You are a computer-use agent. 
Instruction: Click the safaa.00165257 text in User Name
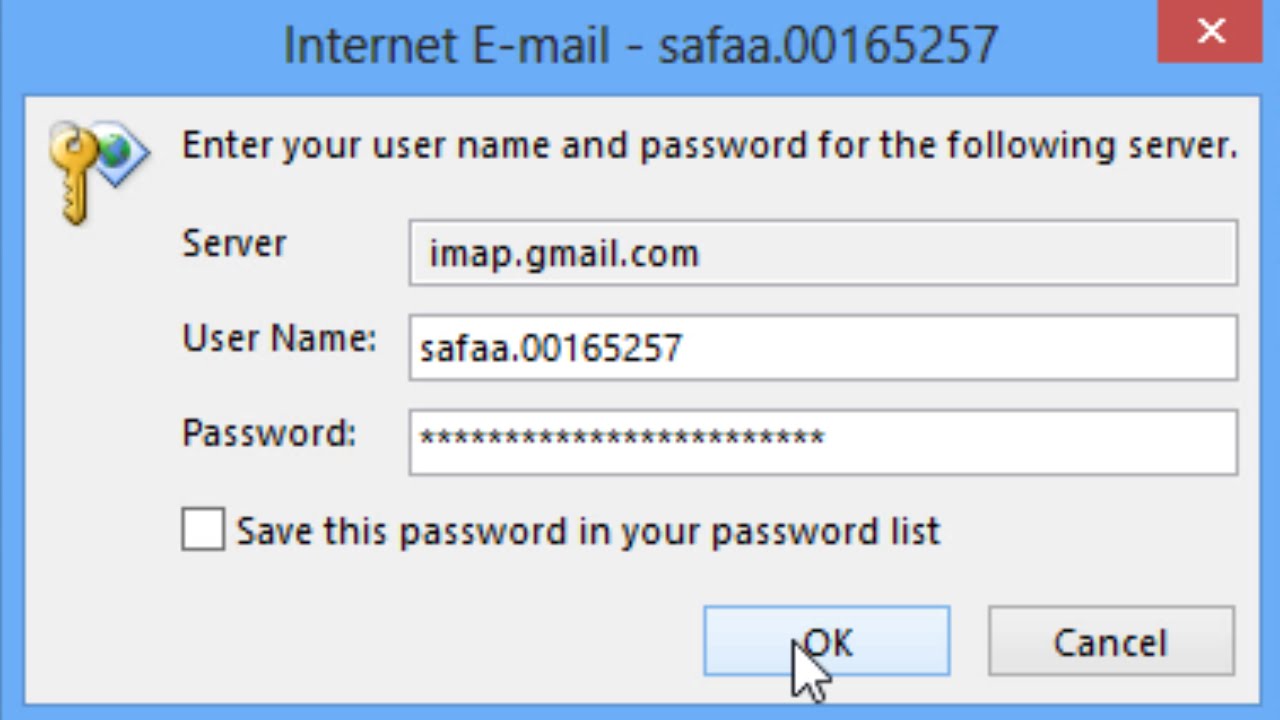tap(551, 348)
